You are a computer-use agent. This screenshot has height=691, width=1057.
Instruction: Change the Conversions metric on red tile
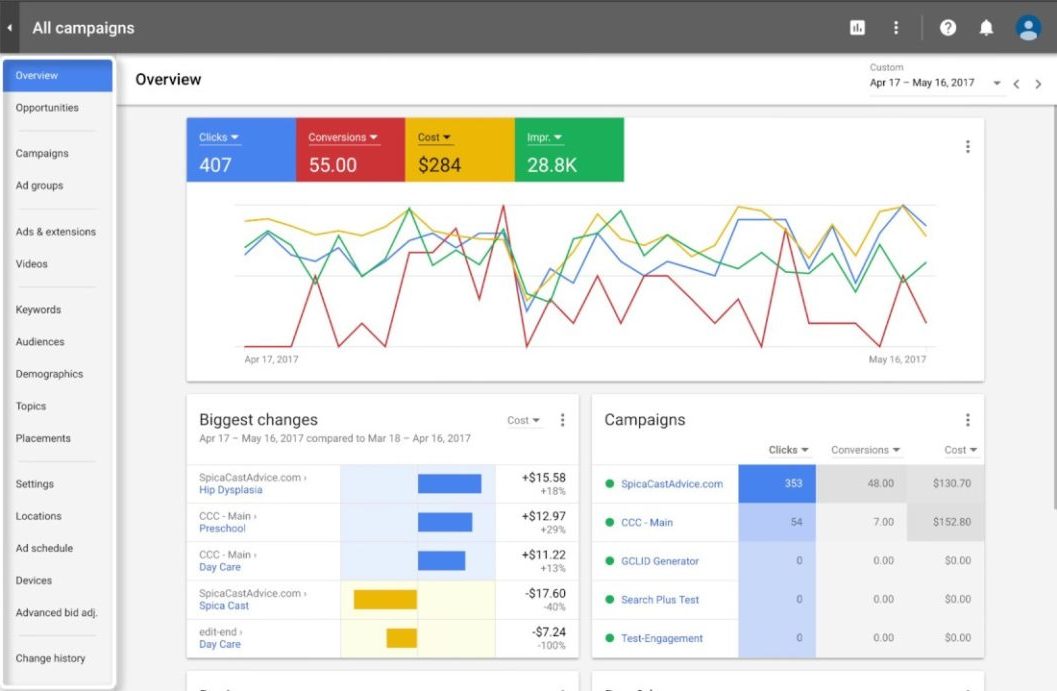click(x=343, y=138)
